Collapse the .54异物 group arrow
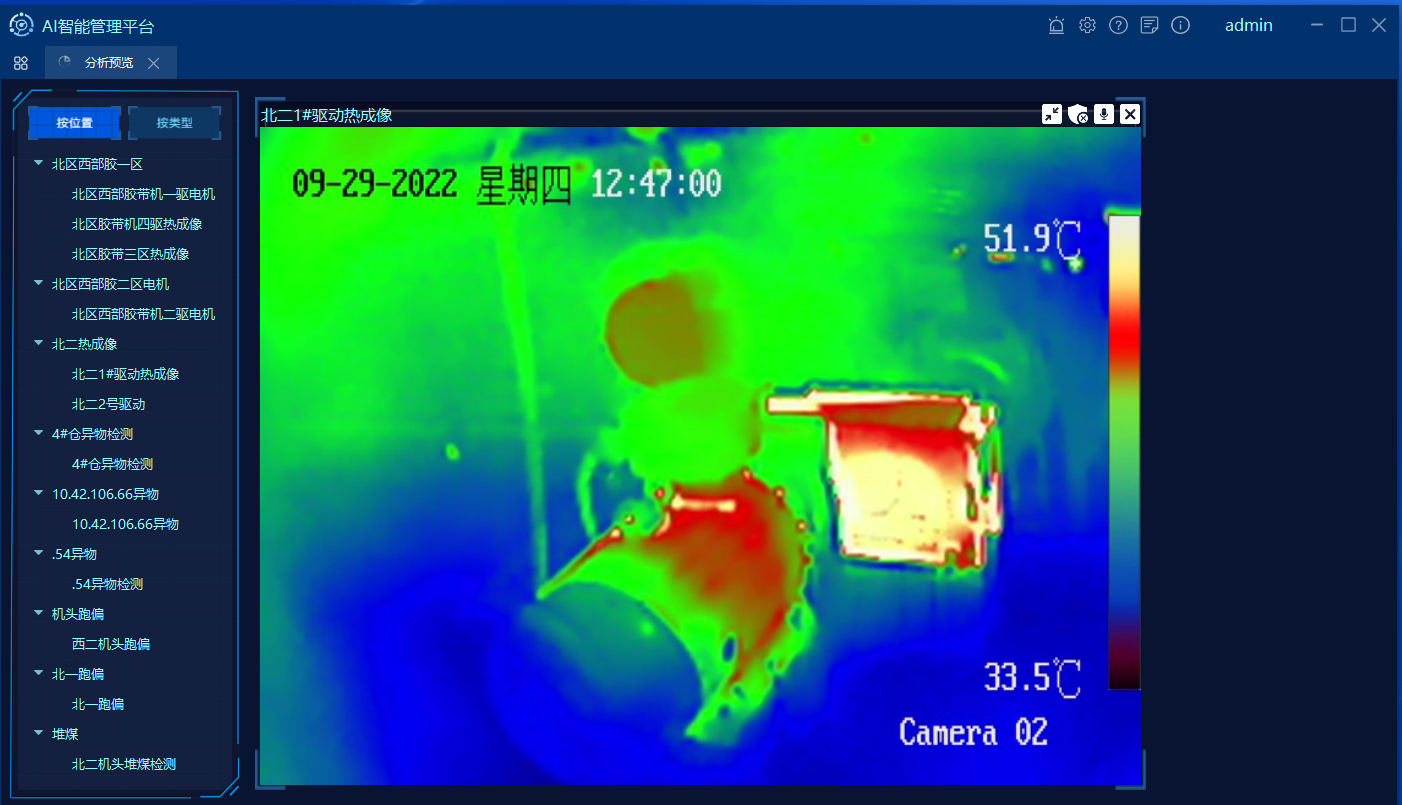 click(38, 553)
